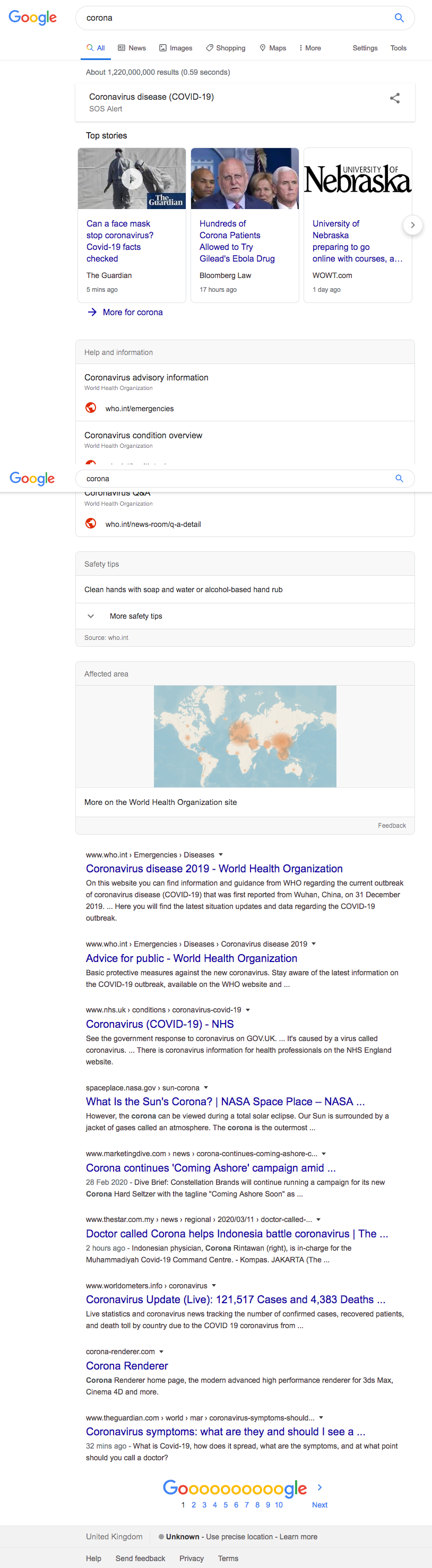Open dropdown beside www.marketingdive.com result URL
Viewport: 432px width, 1568px height.
[x=324, y=1154]
